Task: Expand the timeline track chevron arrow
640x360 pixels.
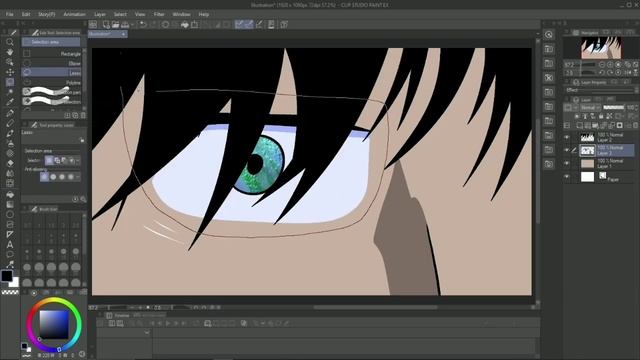Action: pyautogui.click(x=147, y=333)
